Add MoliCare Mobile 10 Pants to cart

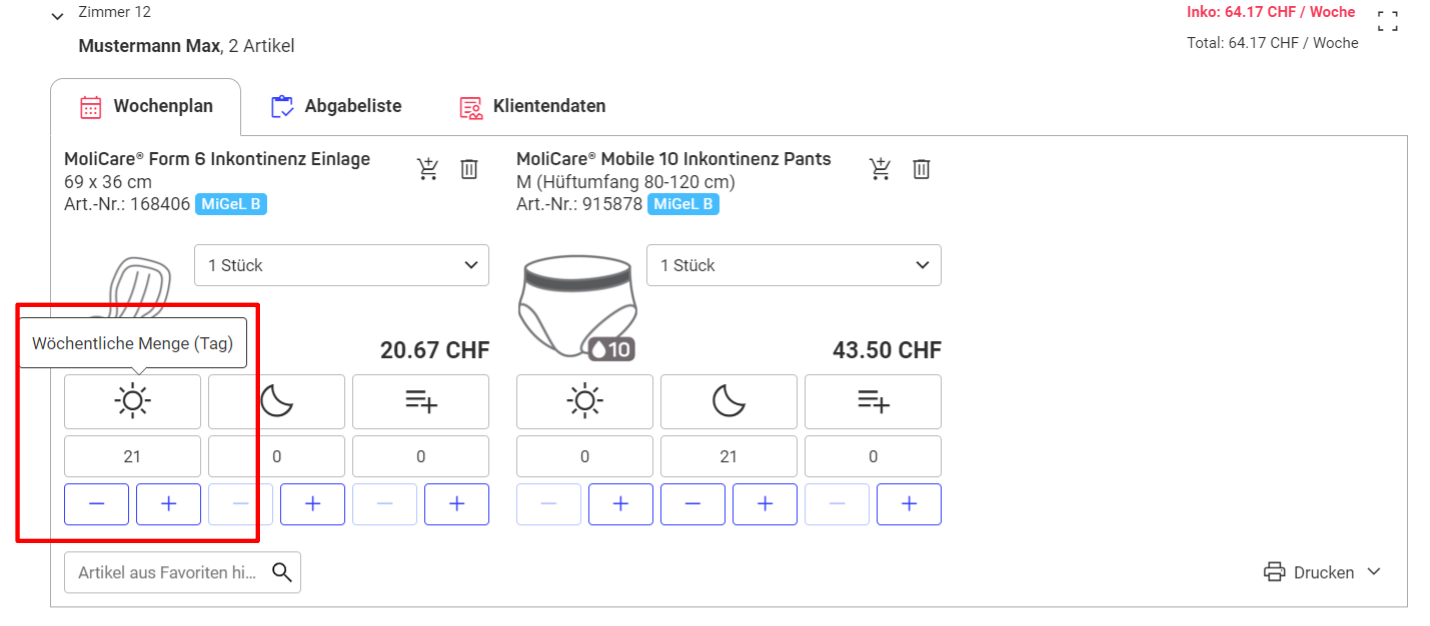(880, 169)
